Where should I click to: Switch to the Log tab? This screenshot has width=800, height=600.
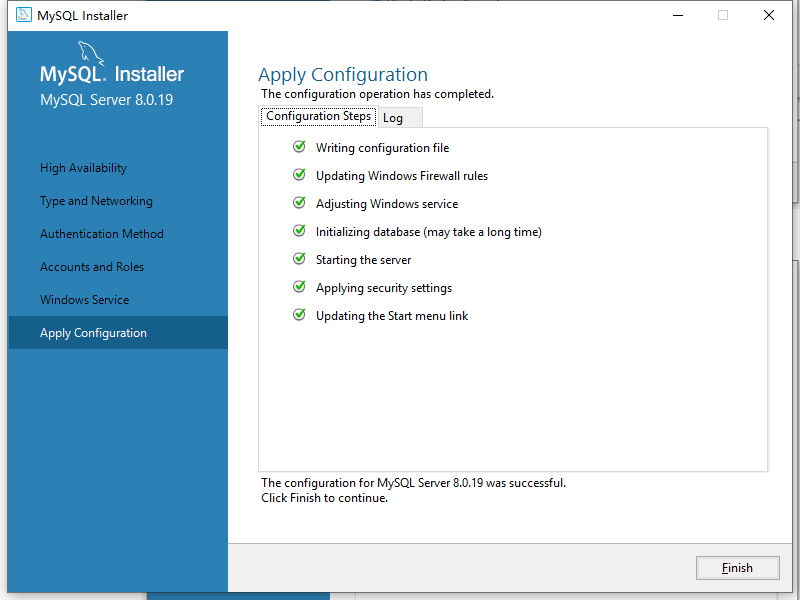[x=400, y=118]
